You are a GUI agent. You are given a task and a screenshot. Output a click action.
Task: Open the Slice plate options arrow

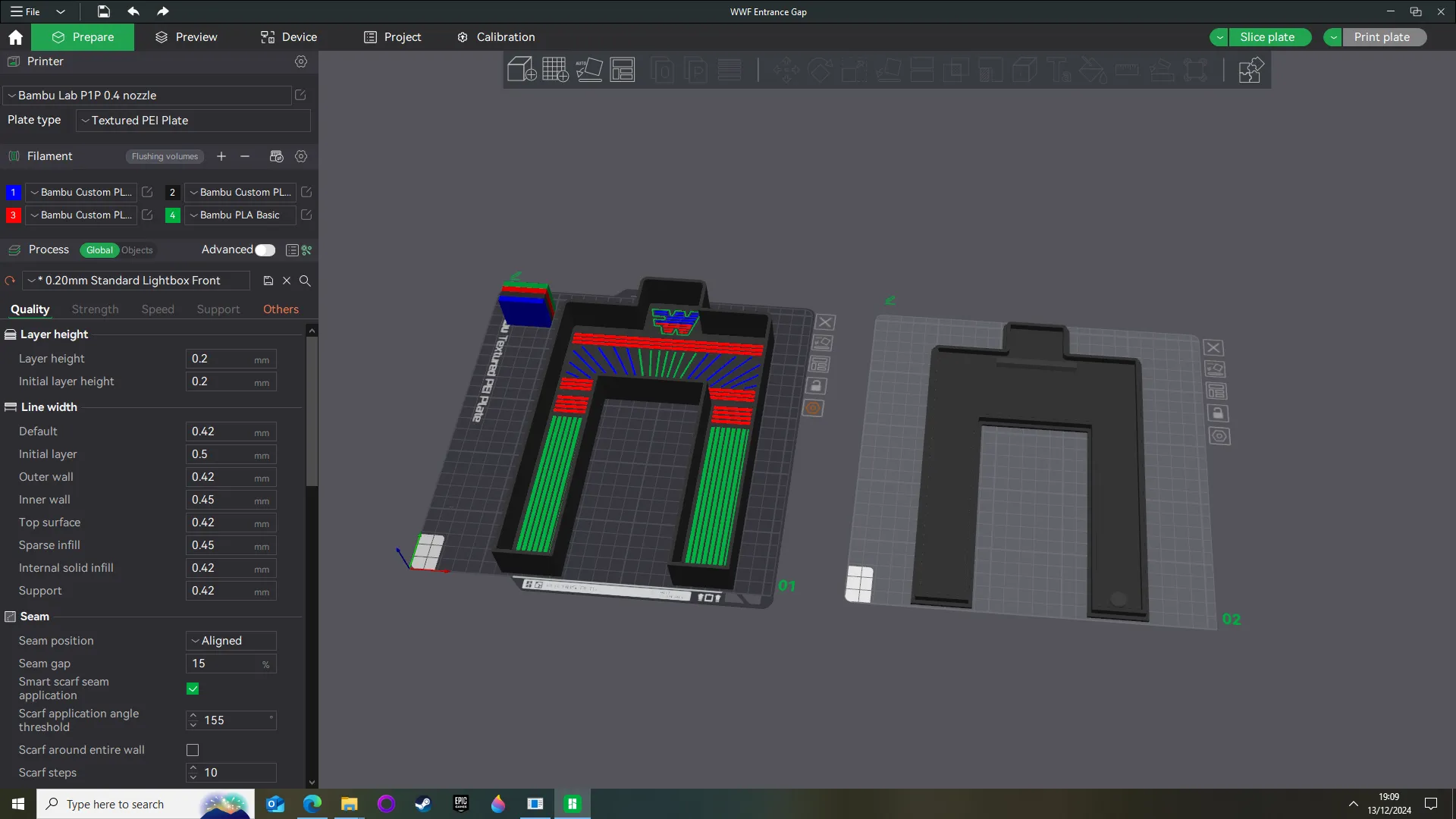(1219, 37)
